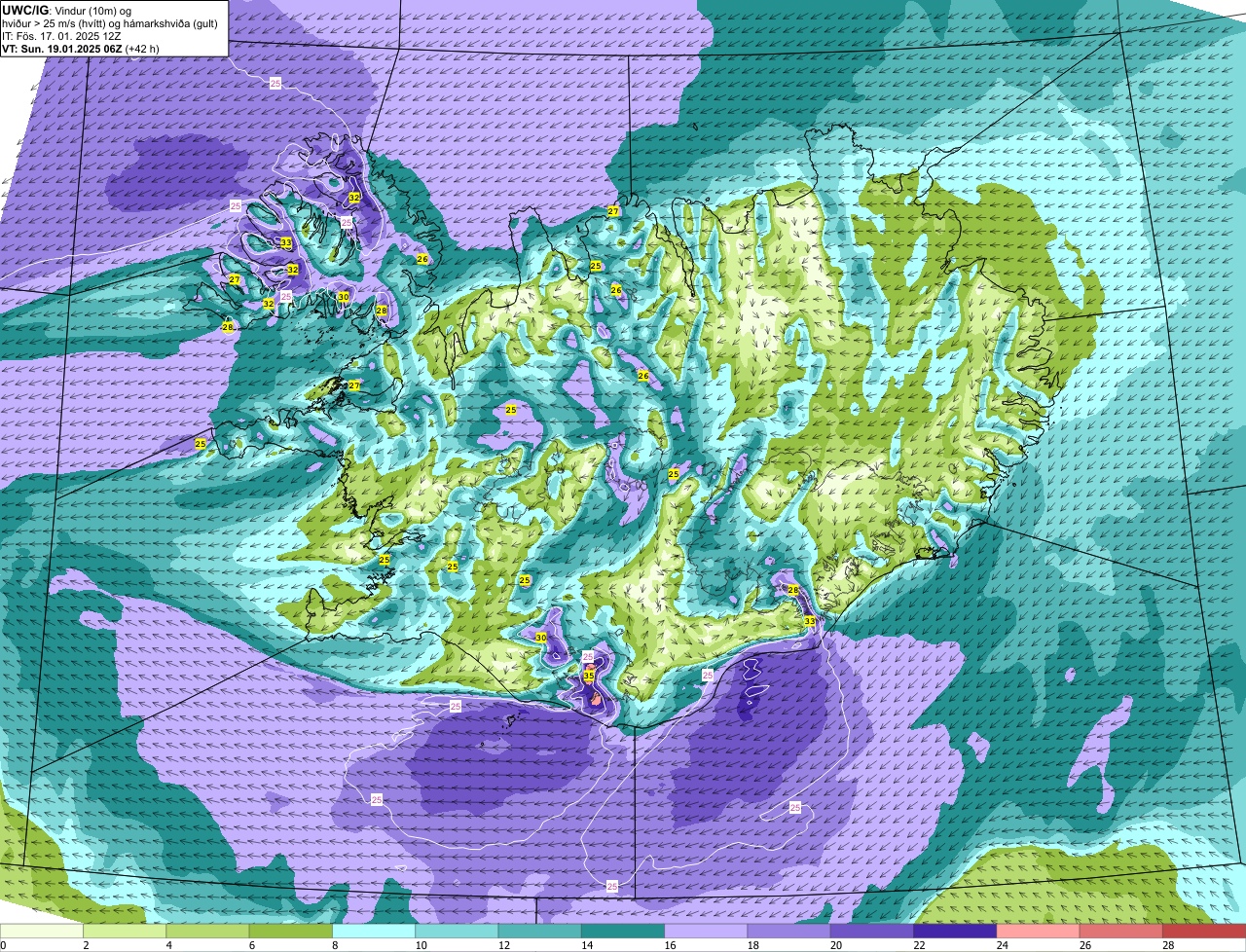Image resolution: width=1246 pixels, height=952 pixels.
Task: Pick the 12–14 m/s teal legend swatch
Action: click(x=540, y=931)
